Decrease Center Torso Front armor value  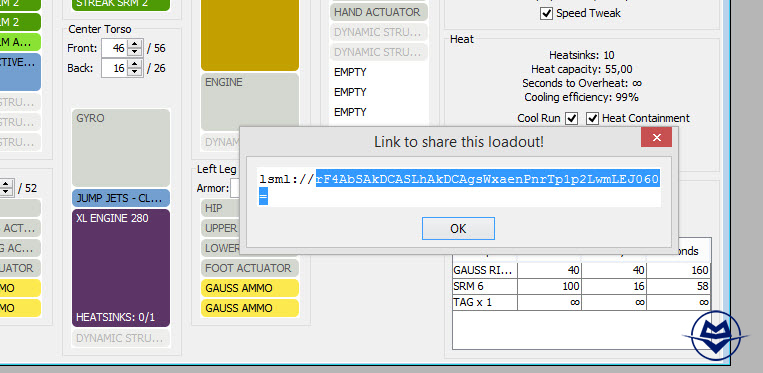[135, 53]
